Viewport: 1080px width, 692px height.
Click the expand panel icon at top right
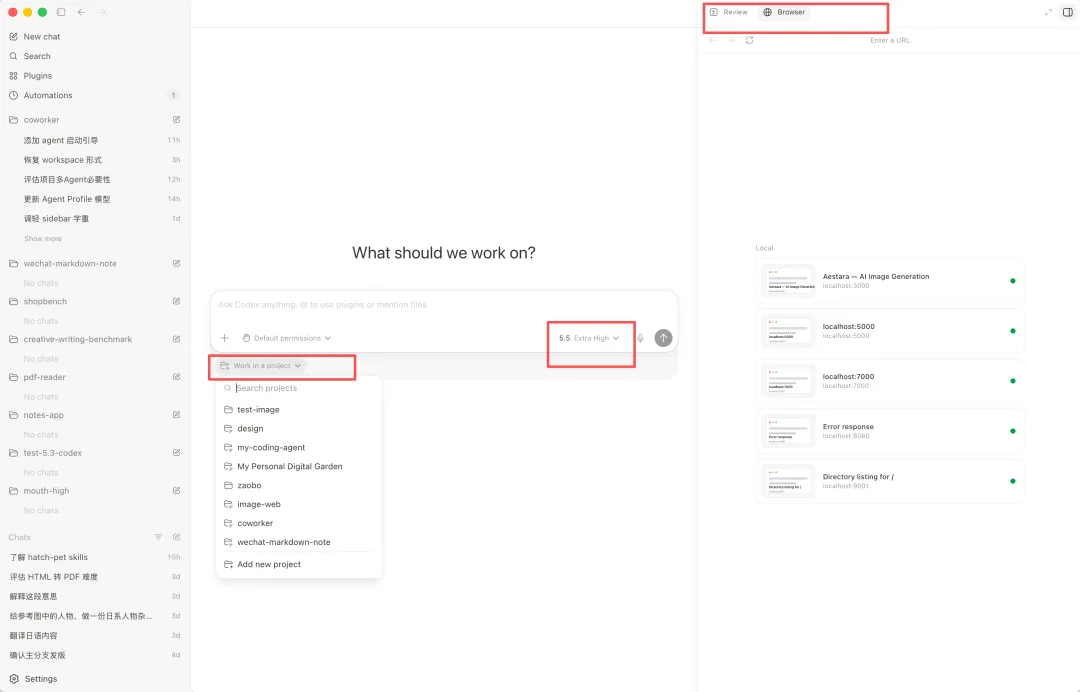(1048, 12)
